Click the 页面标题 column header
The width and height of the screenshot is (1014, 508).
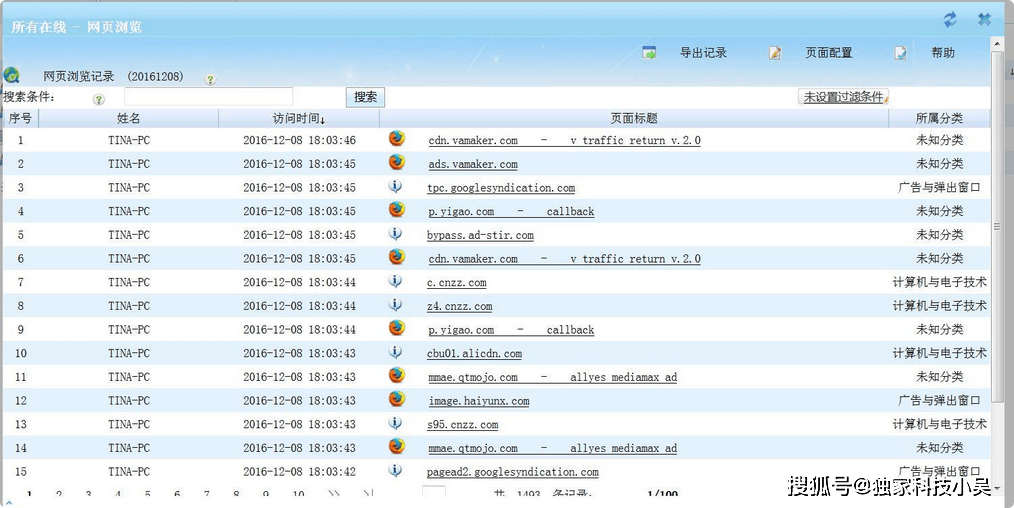pyautogui.click(x=634, y=118)
